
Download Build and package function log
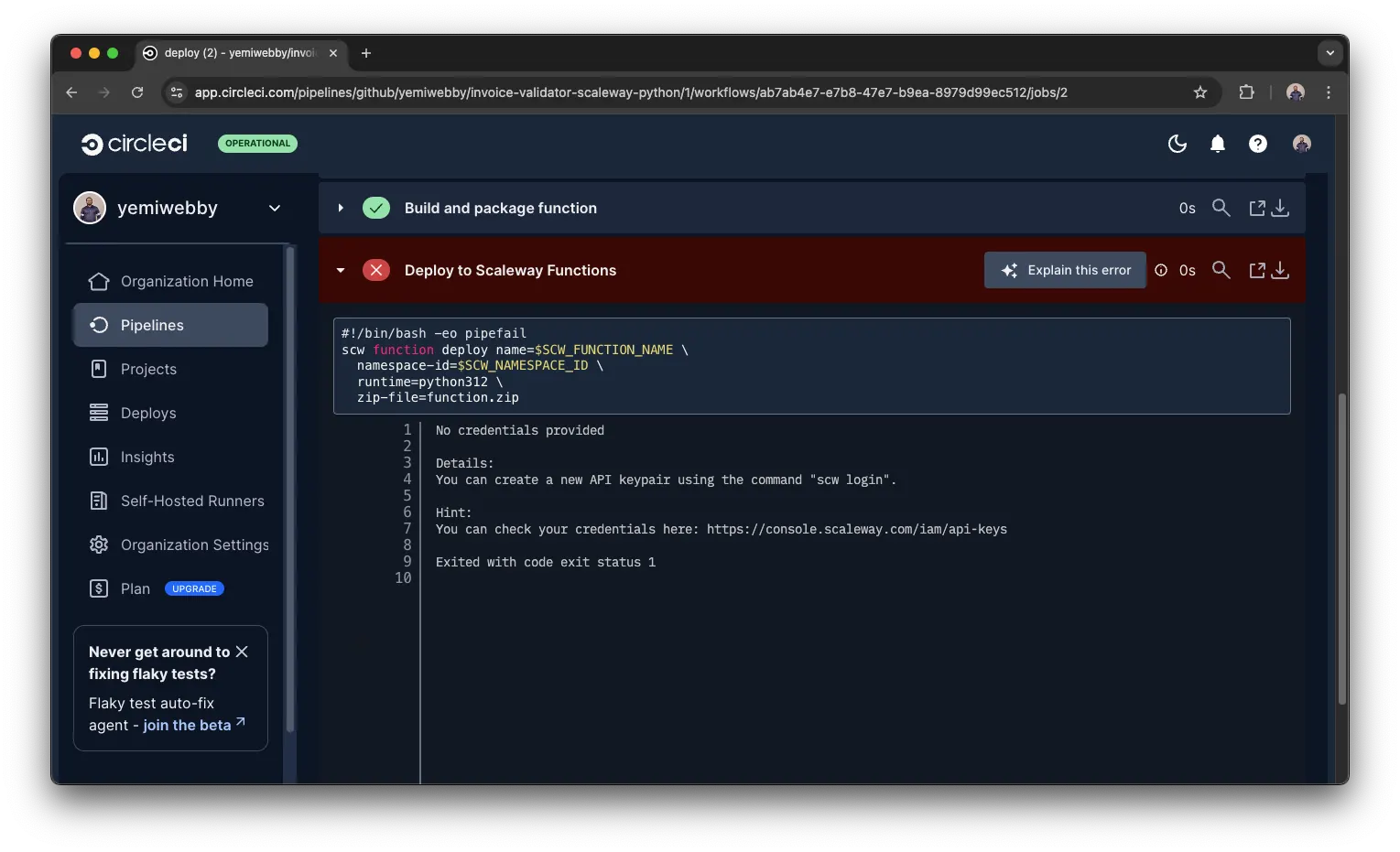tap(1281, 209)
